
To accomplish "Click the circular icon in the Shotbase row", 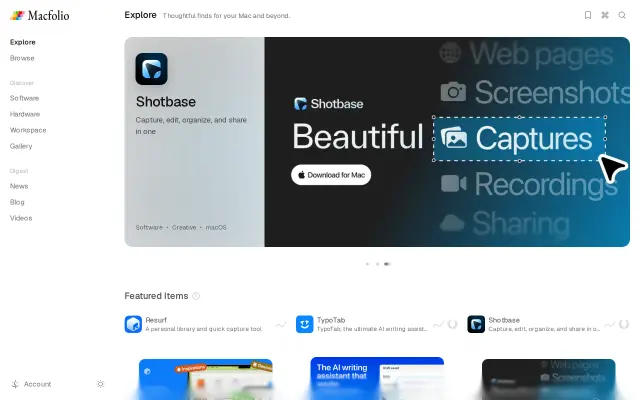I will coord(624,324).
